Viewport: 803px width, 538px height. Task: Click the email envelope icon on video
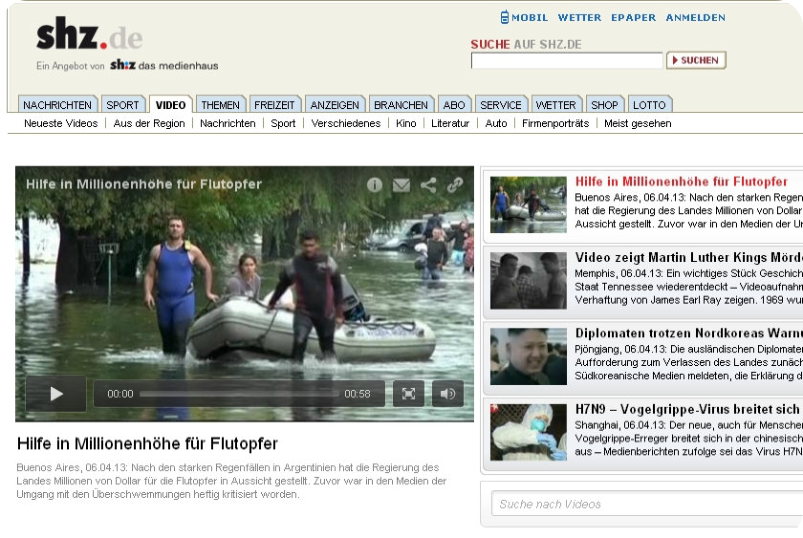(x=401, y=185)
